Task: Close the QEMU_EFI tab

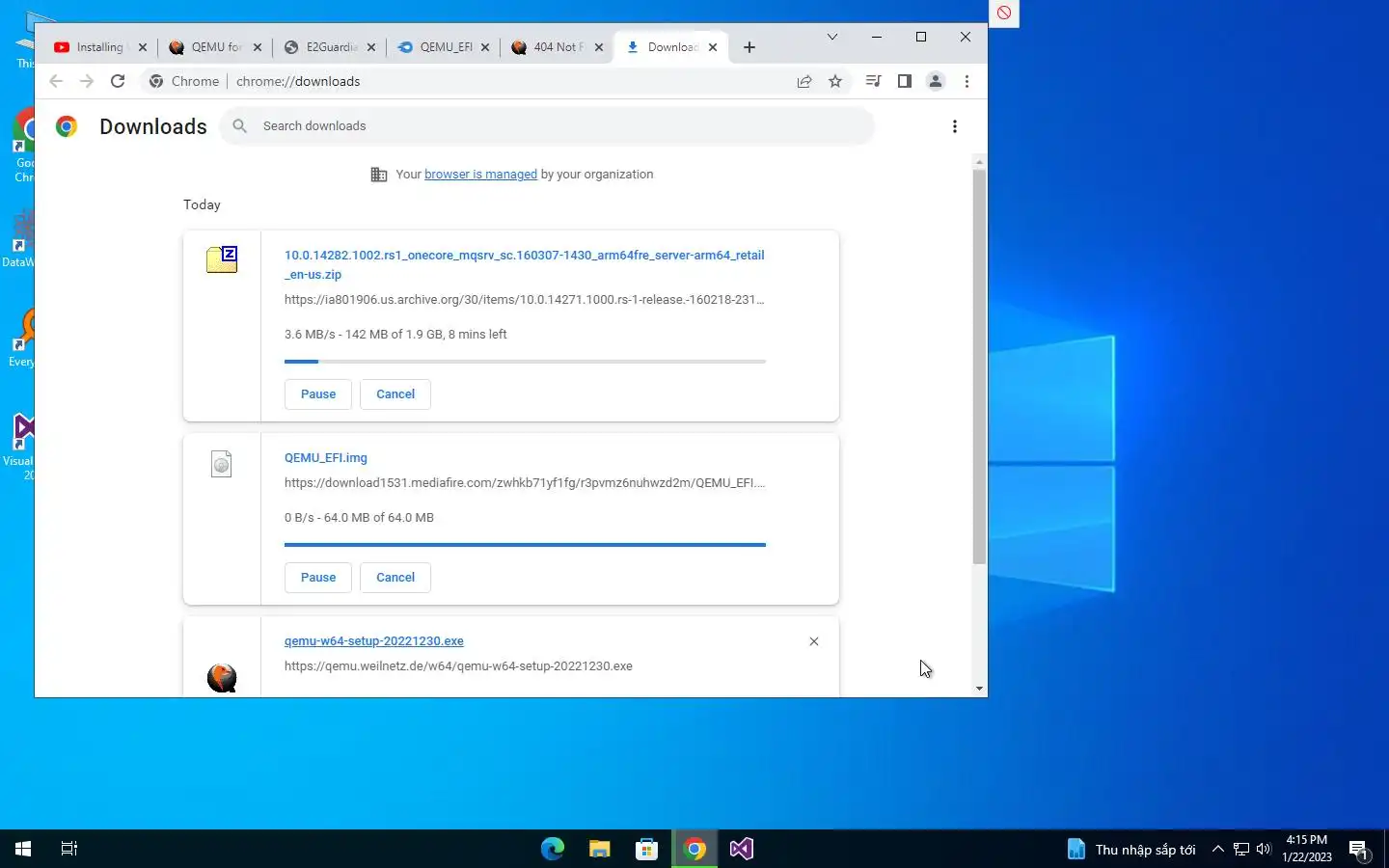Action: coord(485,47)
